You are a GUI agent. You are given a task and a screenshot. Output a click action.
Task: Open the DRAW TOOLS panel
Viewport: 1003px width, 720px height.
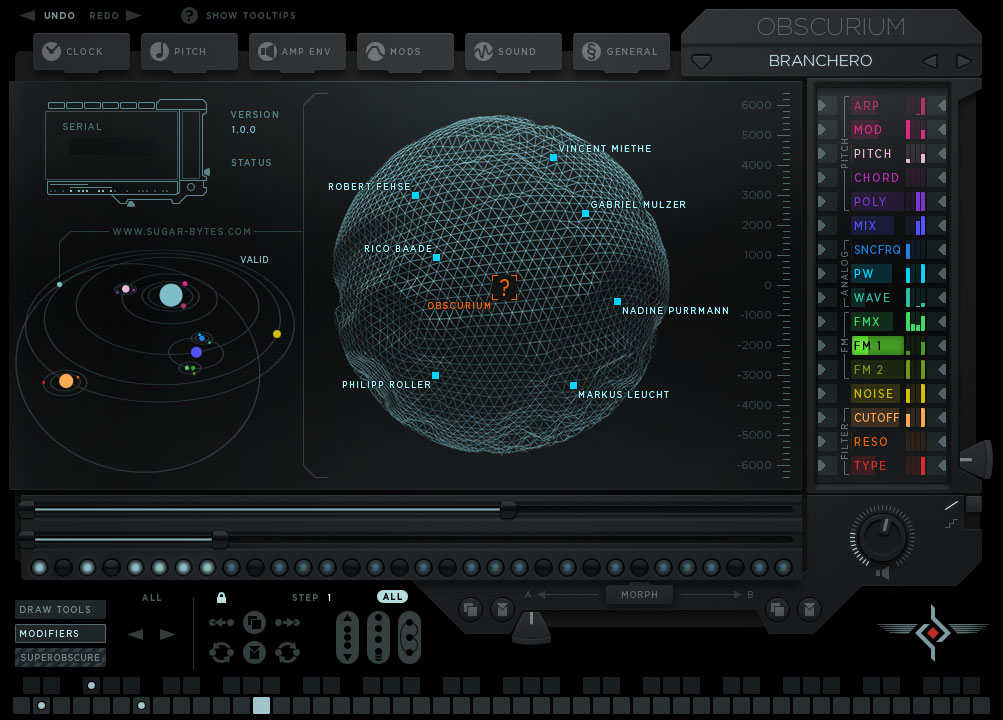pos(60,609)
